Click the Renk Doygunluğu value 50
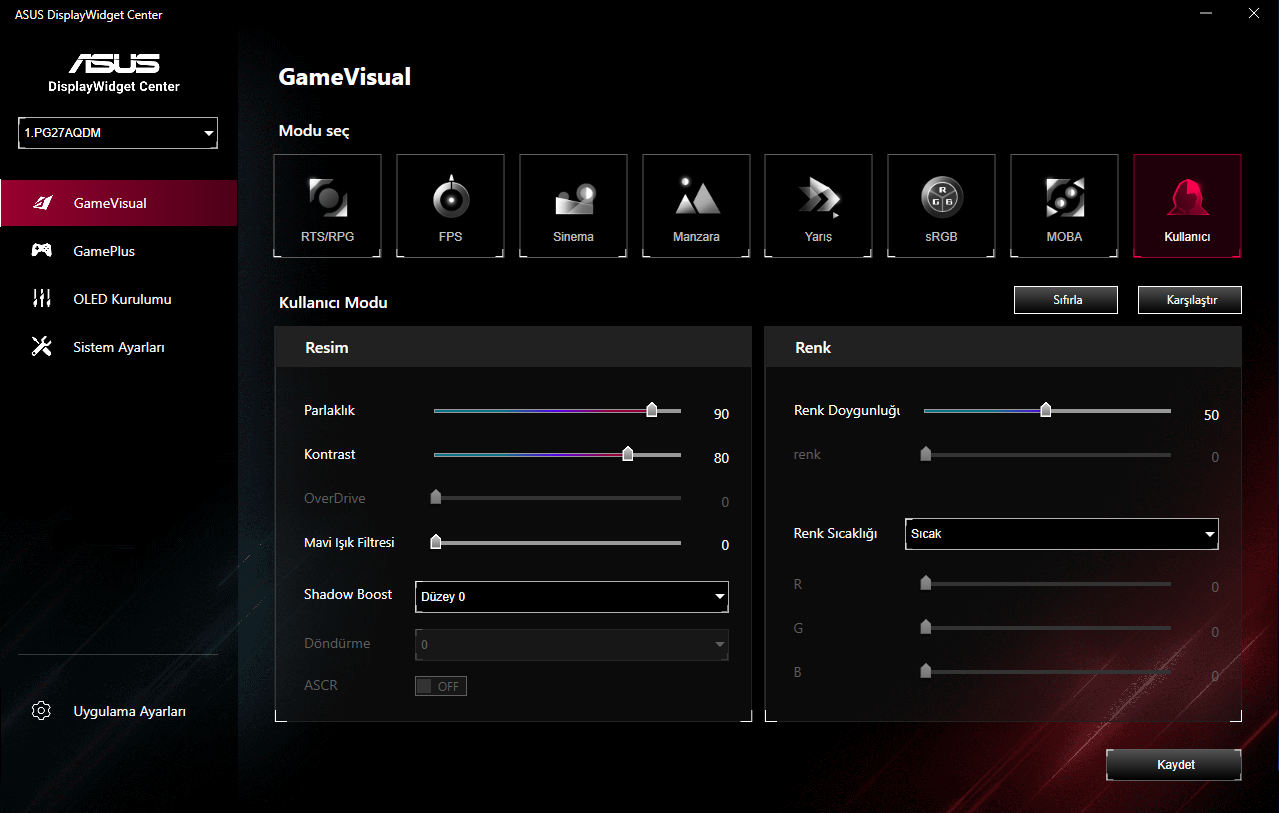This screenshot has height=813, width=1279. click(x=1211, y=415)
